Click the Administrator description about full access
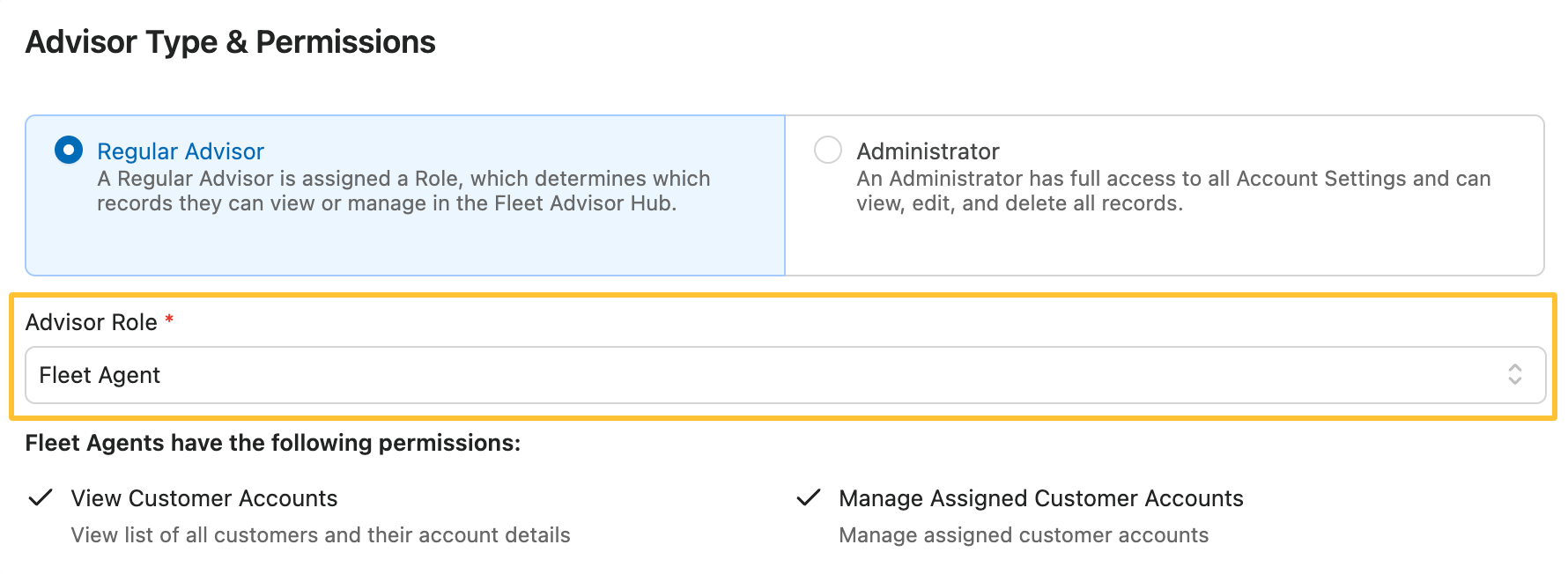This screenshot has height=574, width=1568. point(1172,191)
